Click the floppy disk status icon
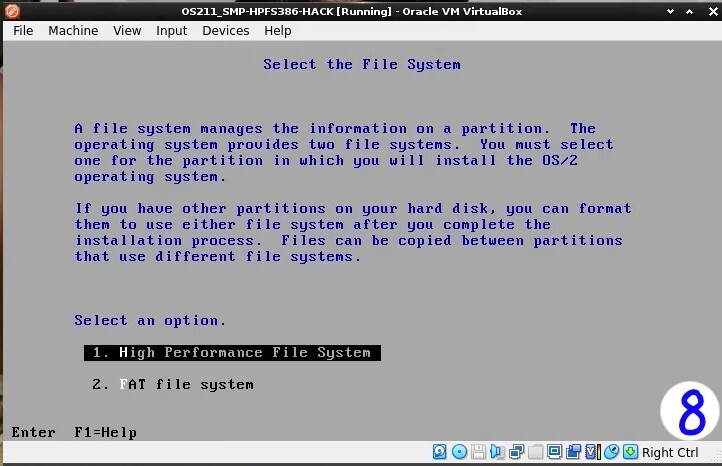This screenshot has height=466, width=722. (478, 452)
